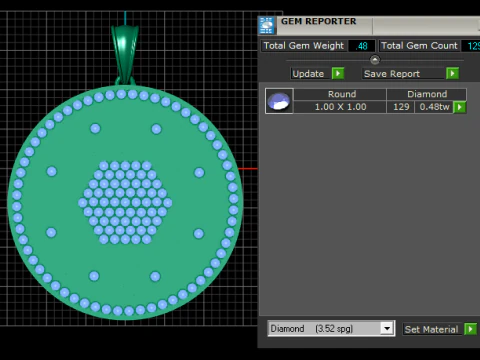Collapse the panel with the round arrow handle

tap(375, 60)
